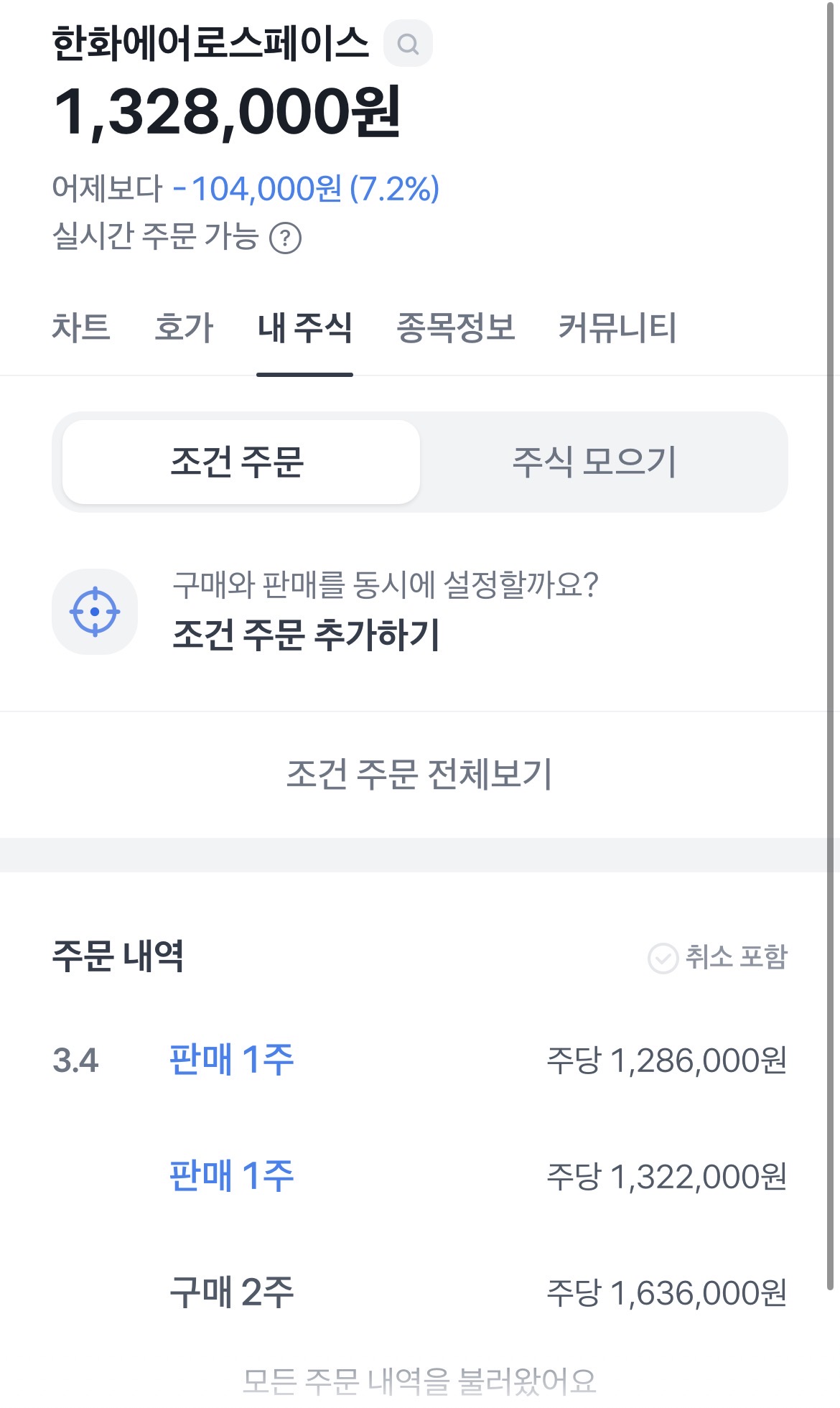This screenshot has width=840, height=1408.
Task: Click the question mark help icon
Action: tap(285, 238)
